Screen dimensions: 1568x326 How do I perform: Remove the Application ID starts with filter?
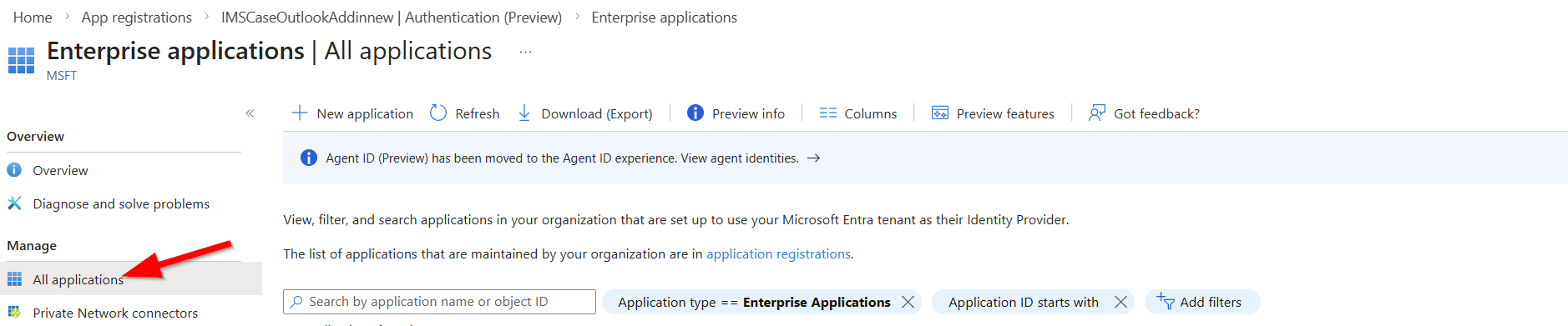[x=1120, y=302]
